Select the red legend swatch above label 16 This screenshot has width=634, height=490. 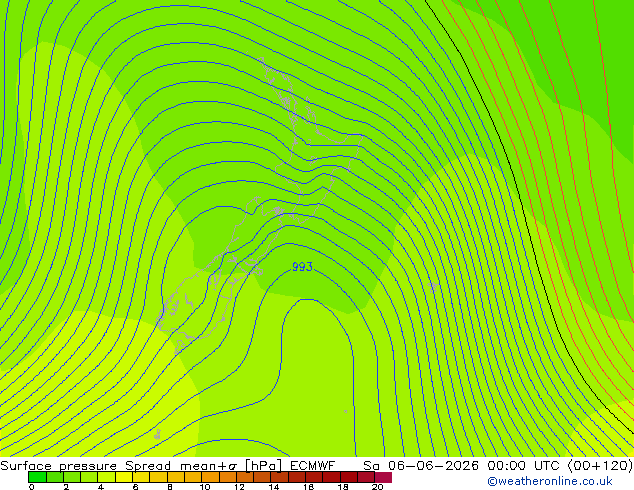click(314, 477)
